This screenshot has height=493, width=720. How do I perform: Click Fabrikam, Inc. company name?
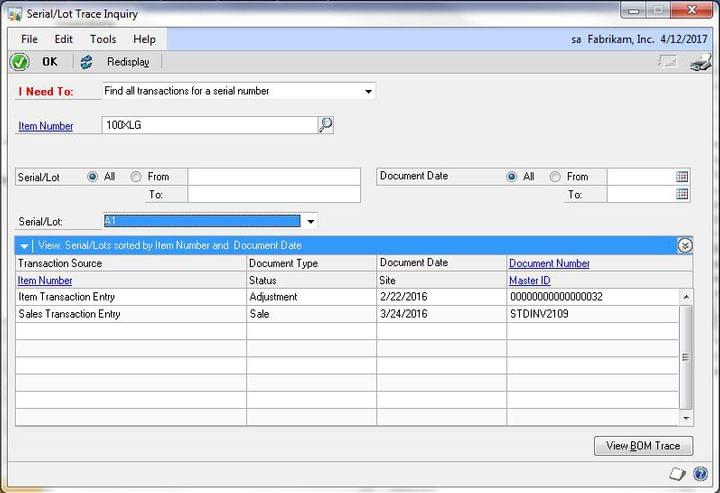tap(621, 39)
